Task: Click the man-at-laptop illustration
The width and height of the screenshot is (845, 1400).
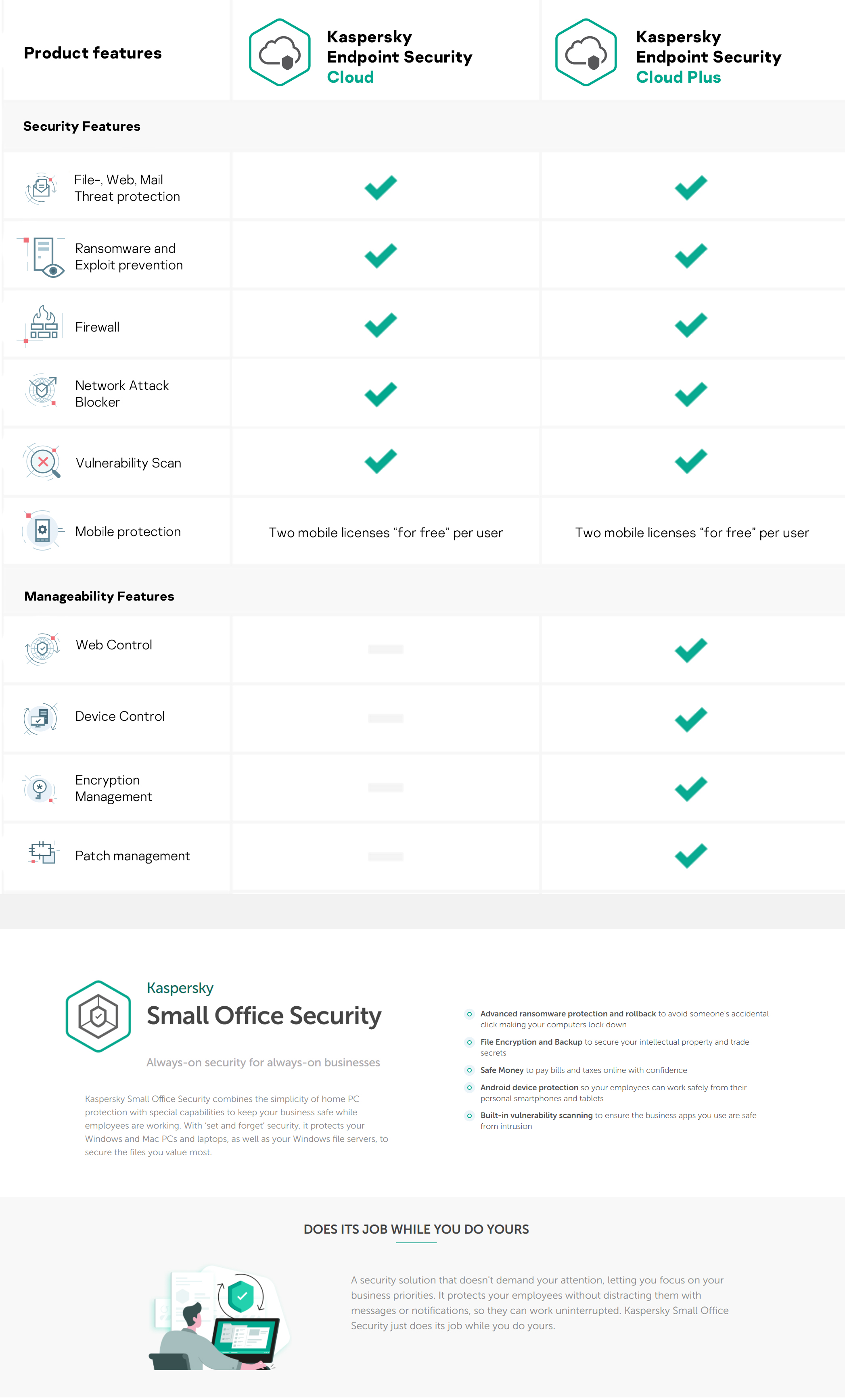Action: pyautogui.click(x=219, y=1318)
